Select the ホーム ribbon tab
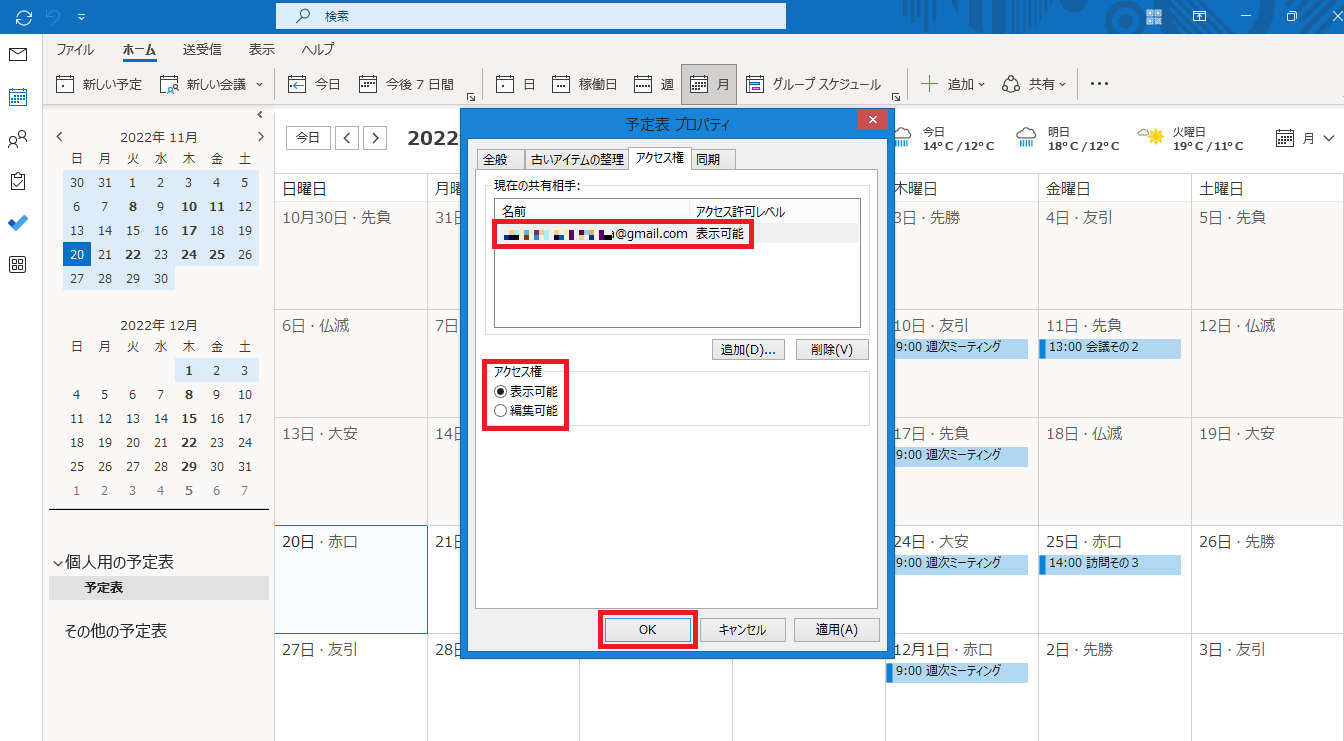 tap(139, 50)
